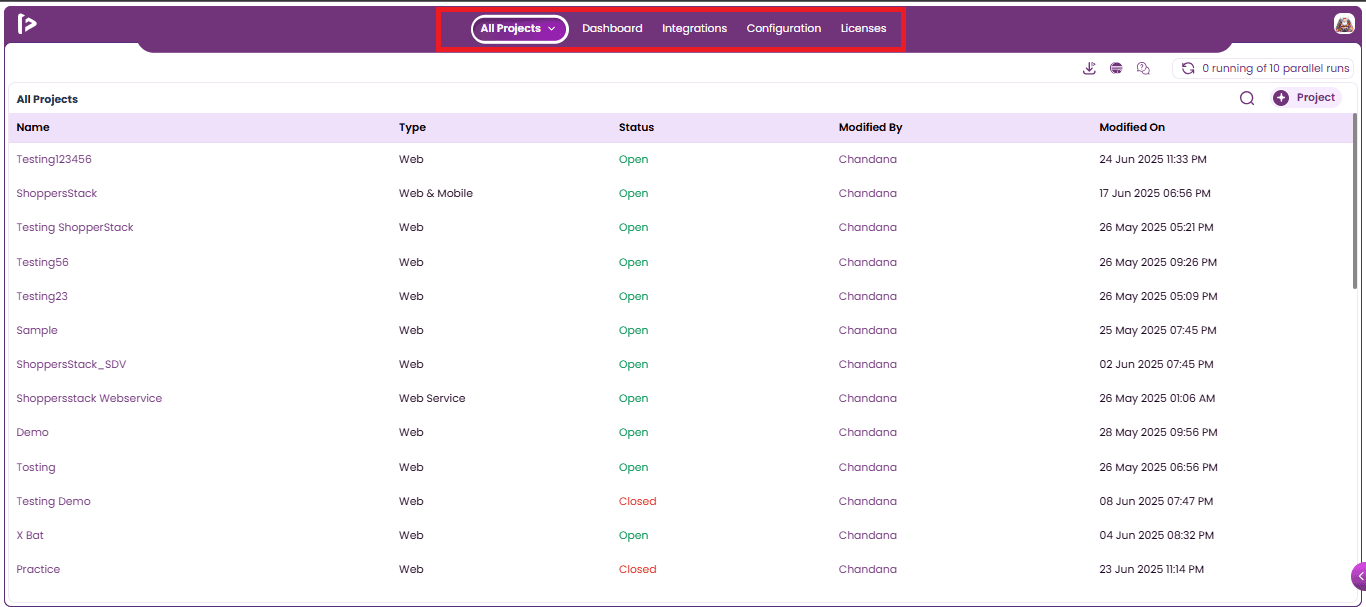Open the help chat bubble icon

click(x=1144, y=68)
